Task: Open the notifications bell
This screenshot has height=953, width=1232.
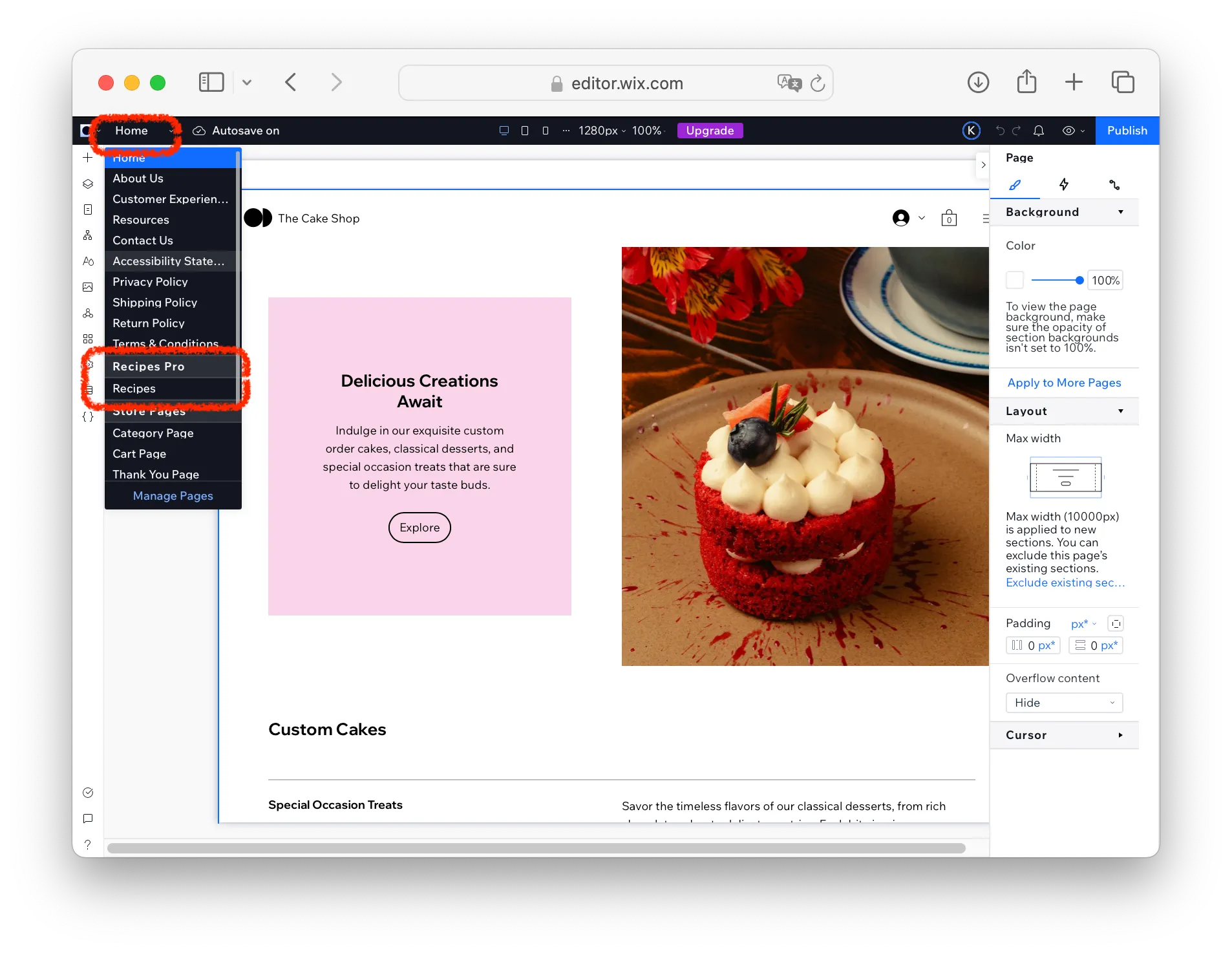Action: [x=1039, y=131]
